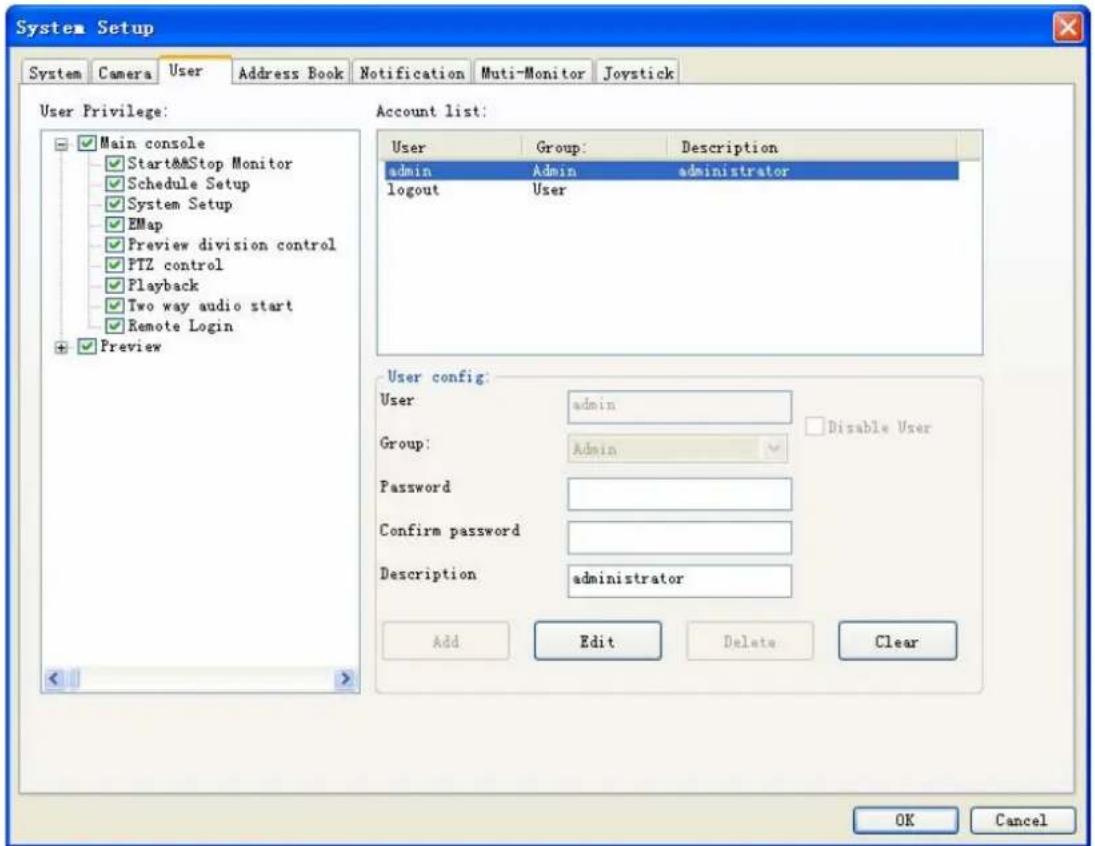Click the privilege tree right scroll arrow

click(345, 678)
